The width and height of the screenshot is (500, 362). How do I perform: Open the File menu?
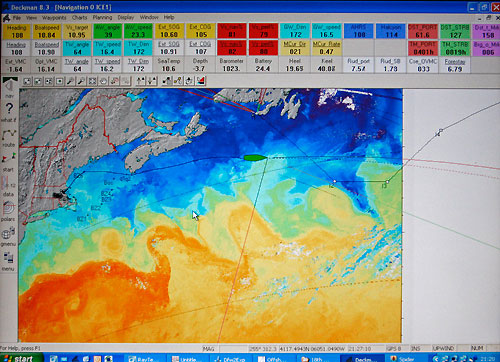[17, 18]
